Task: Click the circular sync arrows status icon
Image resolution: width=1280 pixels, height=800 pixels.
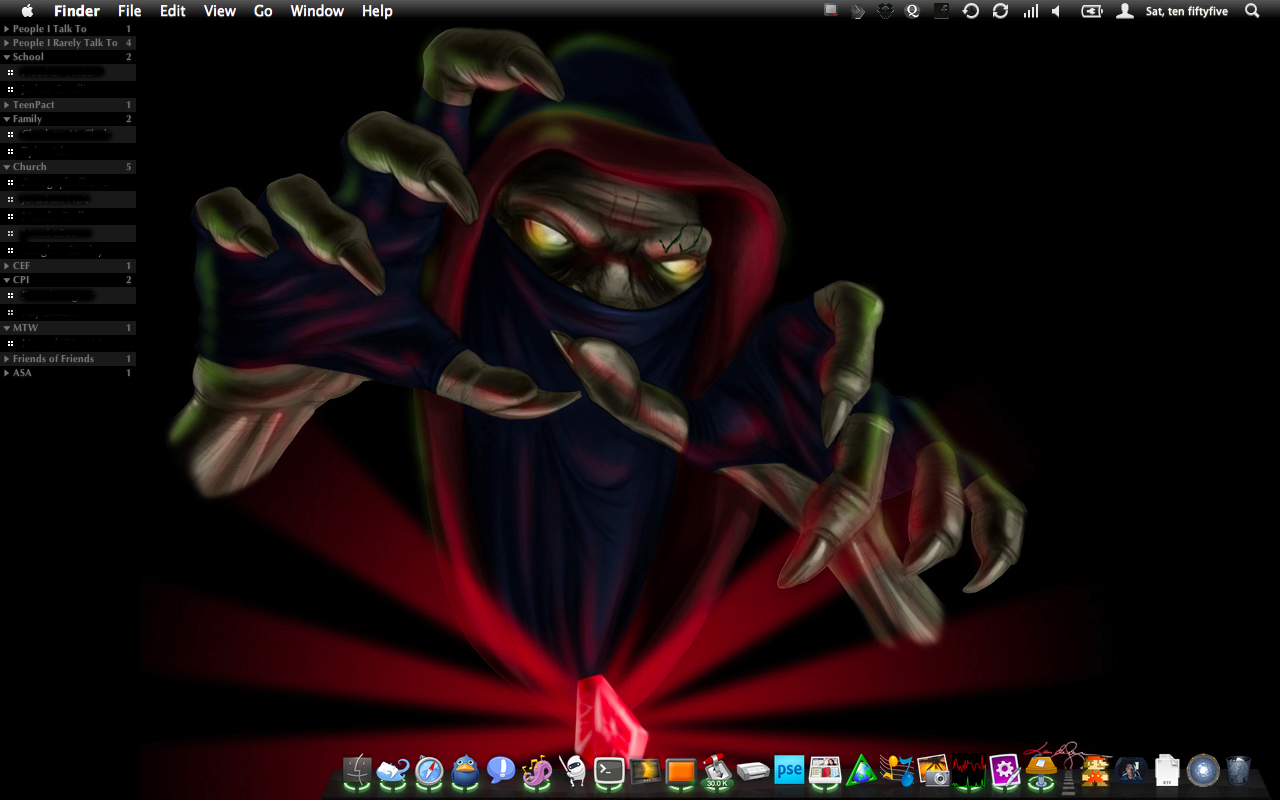Action: click(x=1000, y=11)
